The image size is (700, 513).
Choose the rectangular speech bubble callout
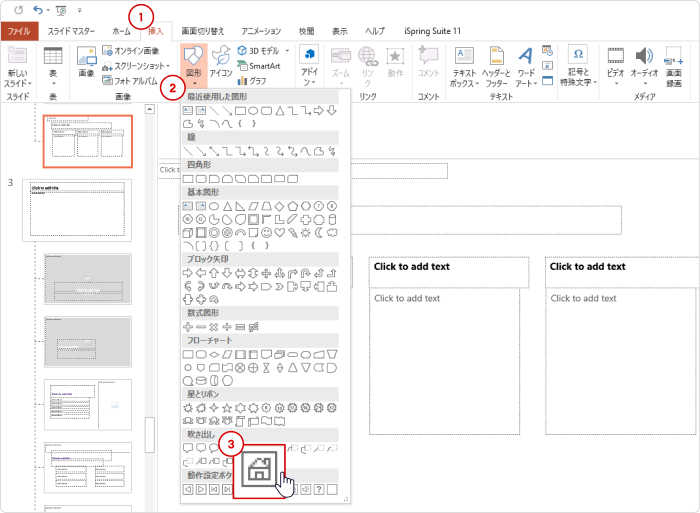click(x=188, y=448)
